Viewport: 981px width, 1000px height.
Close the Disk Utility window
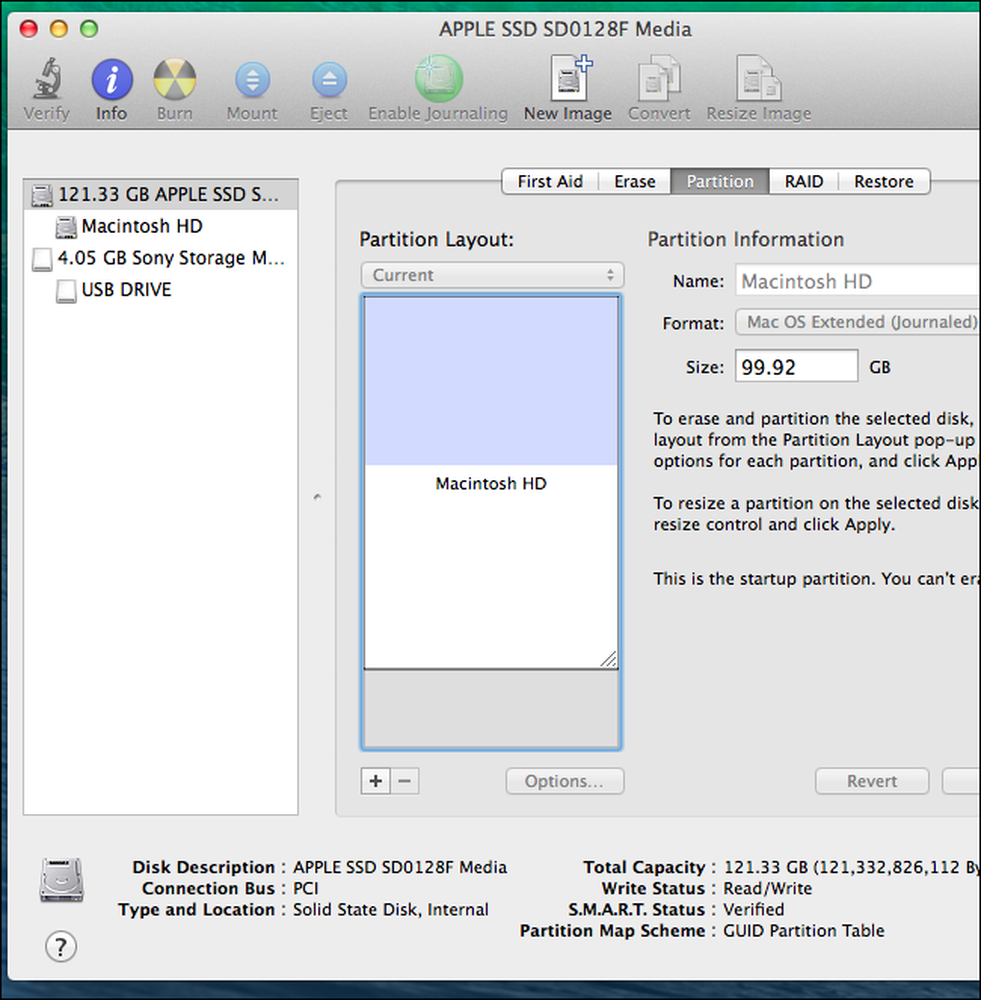point(29,29)
